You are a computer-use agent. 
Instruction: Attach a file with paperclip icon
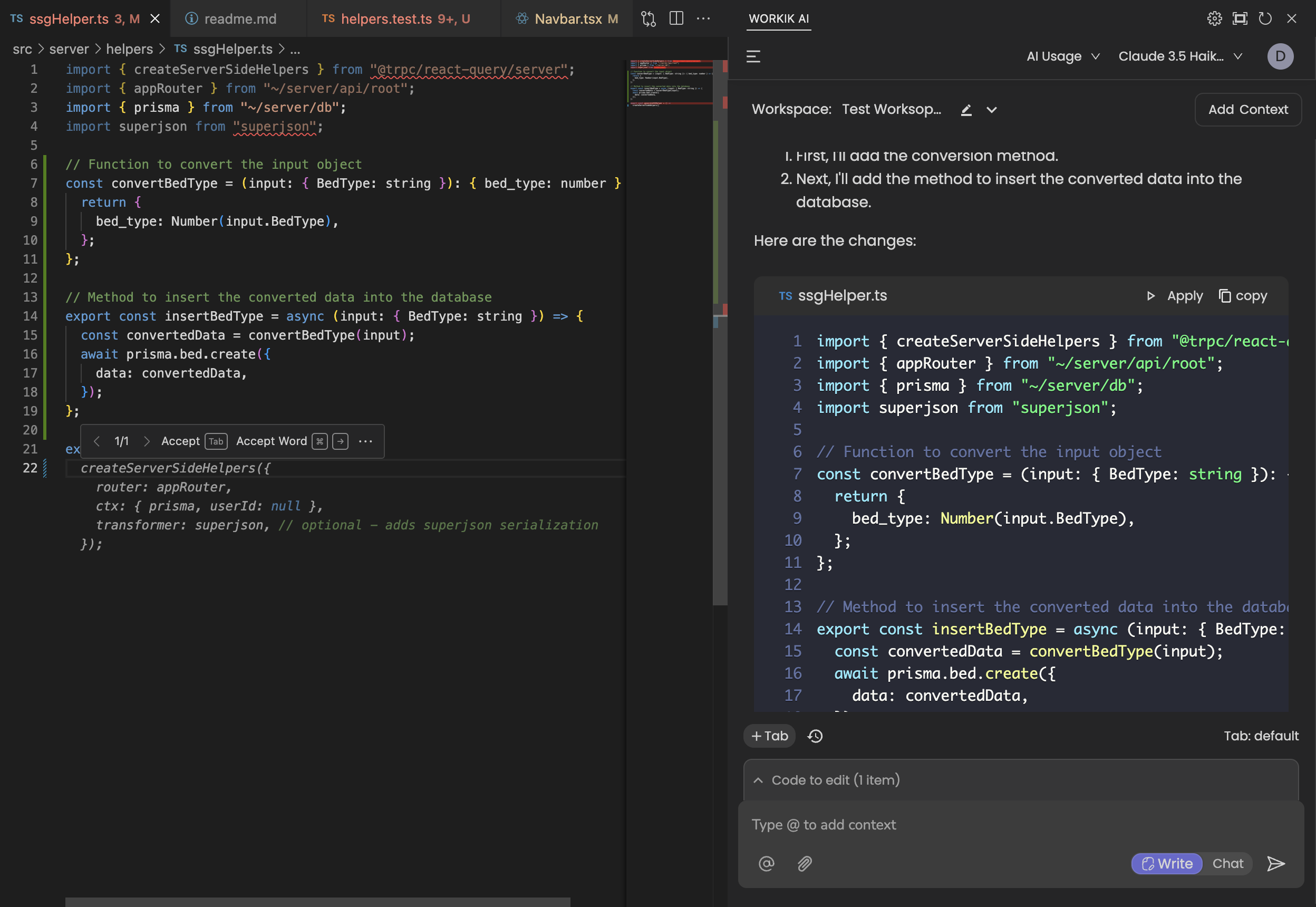805,864
